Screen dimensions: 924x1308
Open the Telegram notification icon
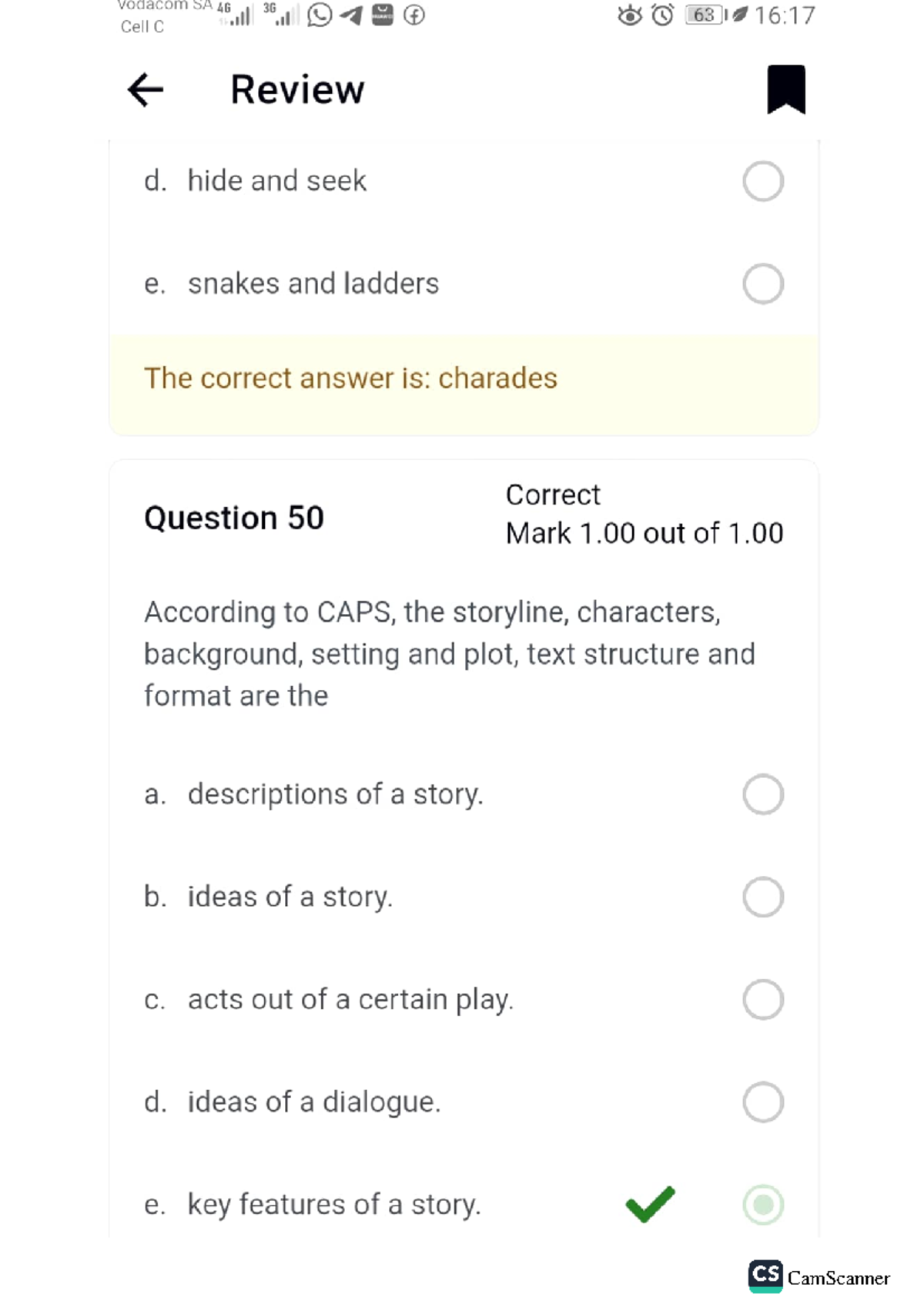point(351,14)
